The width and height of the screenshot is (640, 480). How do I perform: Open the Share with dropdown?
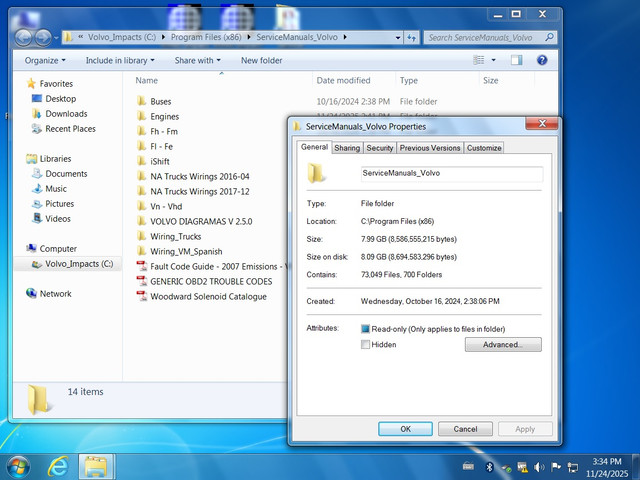point(198,60)
